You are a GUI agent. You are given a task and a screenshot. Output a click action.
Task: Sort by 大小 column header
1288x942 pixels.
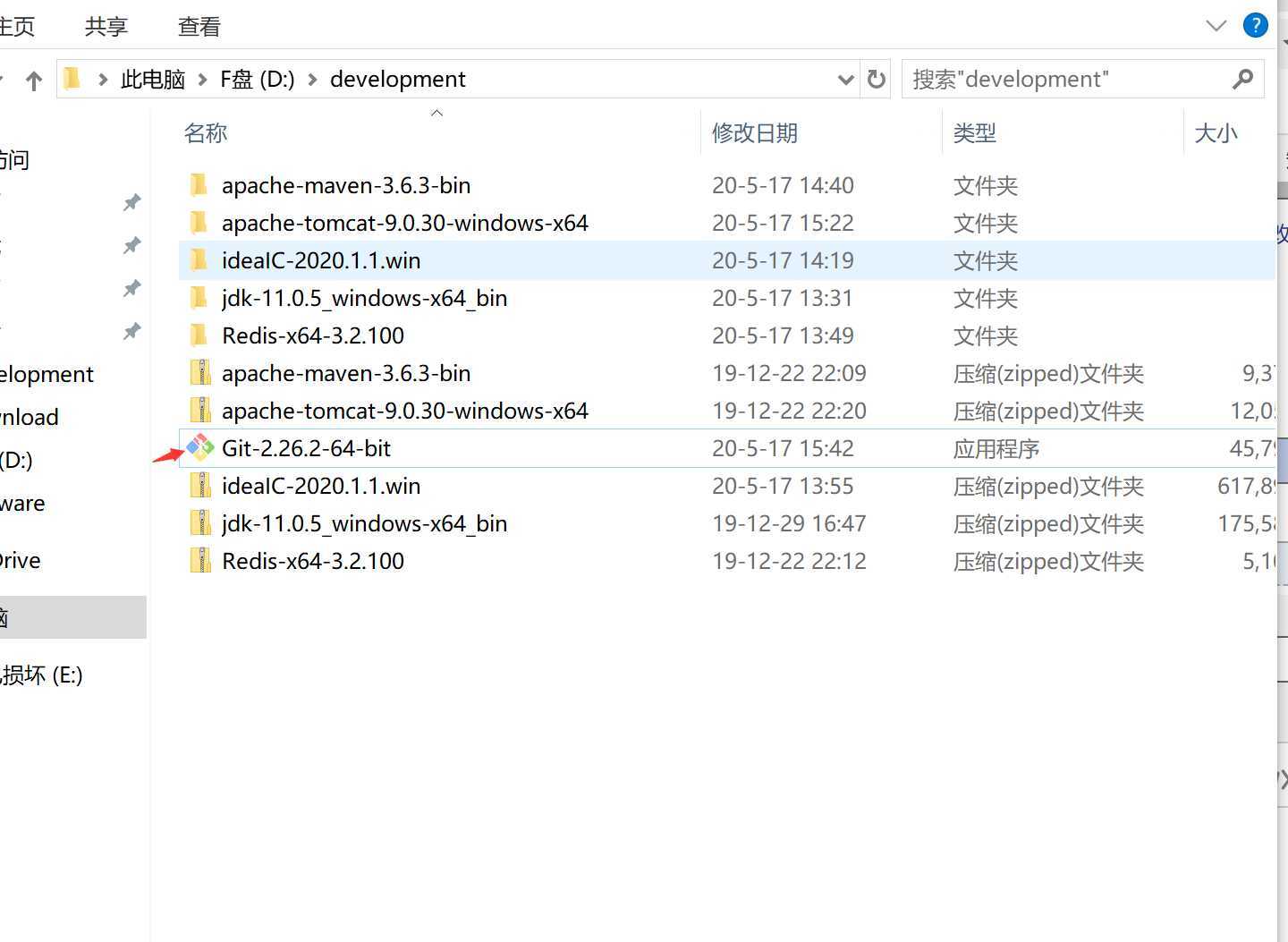point(1216,133)
